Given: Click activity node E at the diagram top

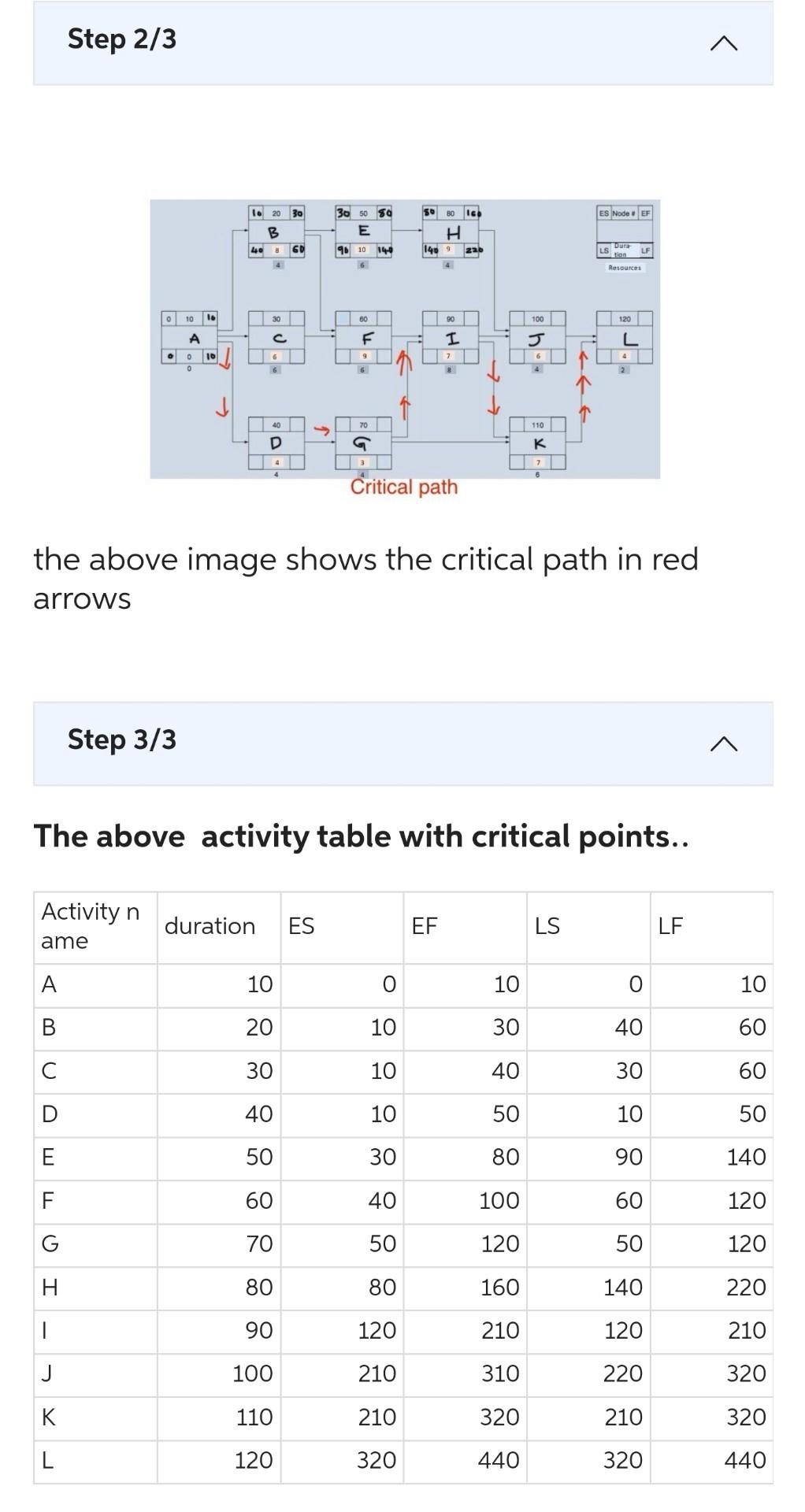Looking at the screenshot, I should coord(363,231).
